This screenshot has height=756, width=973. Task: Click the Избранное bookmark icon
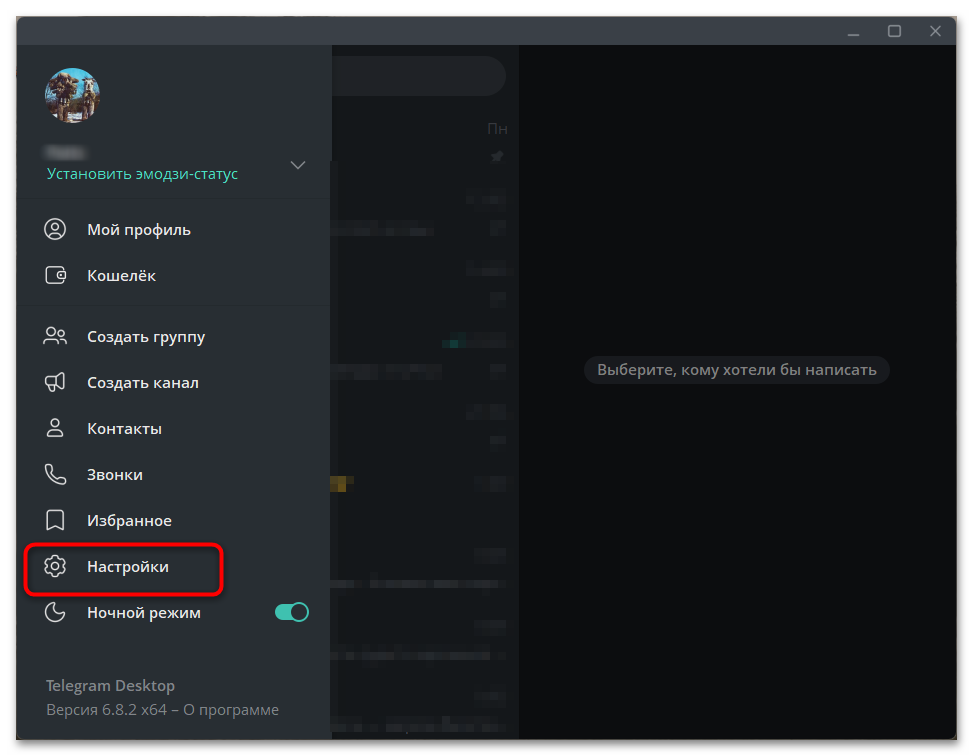coord(55,520)
